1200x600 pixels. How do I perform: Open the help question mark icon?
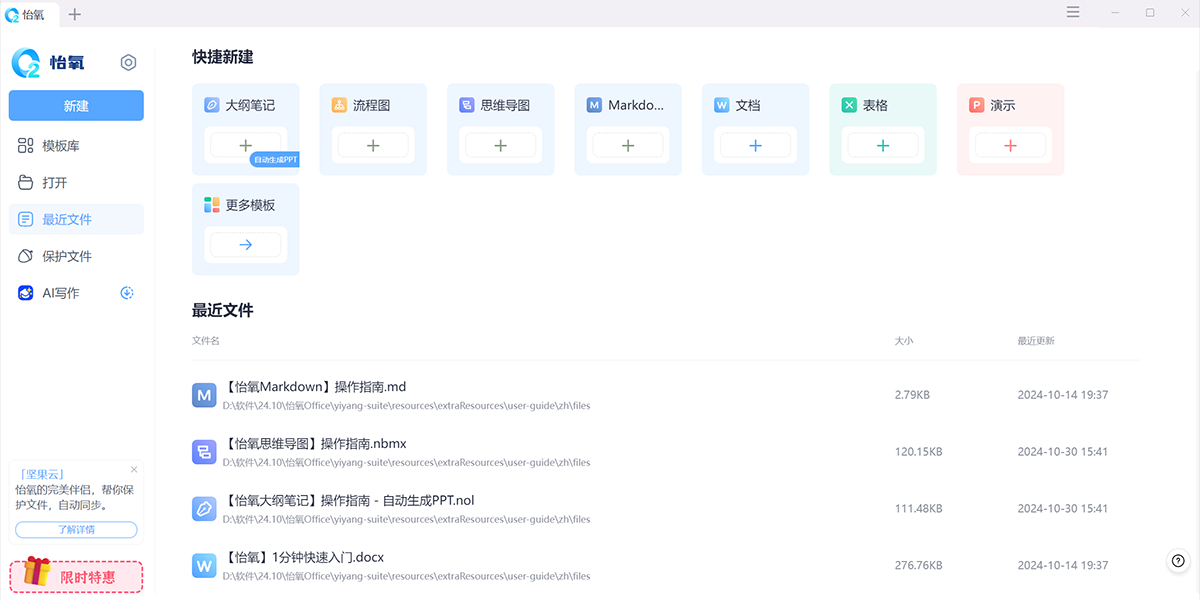[x=1178, y=561]
